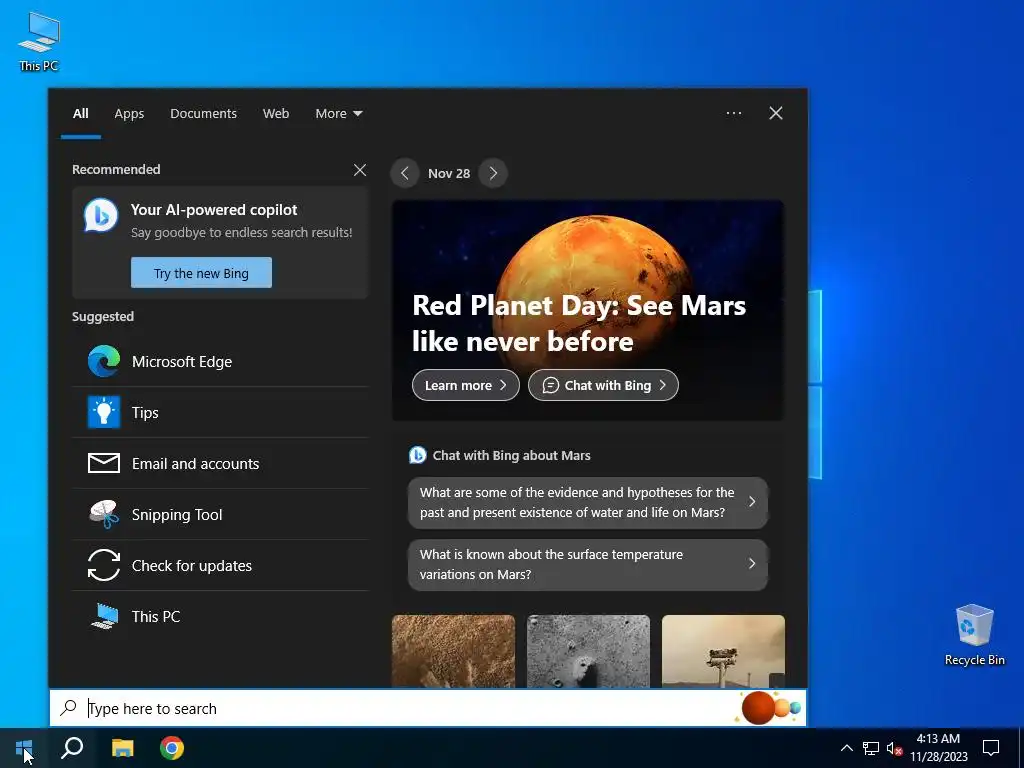Click the Bing chat logo in Recommended card
The image size is (1024, 768).
pyautogui.click(x=101, y=216)
